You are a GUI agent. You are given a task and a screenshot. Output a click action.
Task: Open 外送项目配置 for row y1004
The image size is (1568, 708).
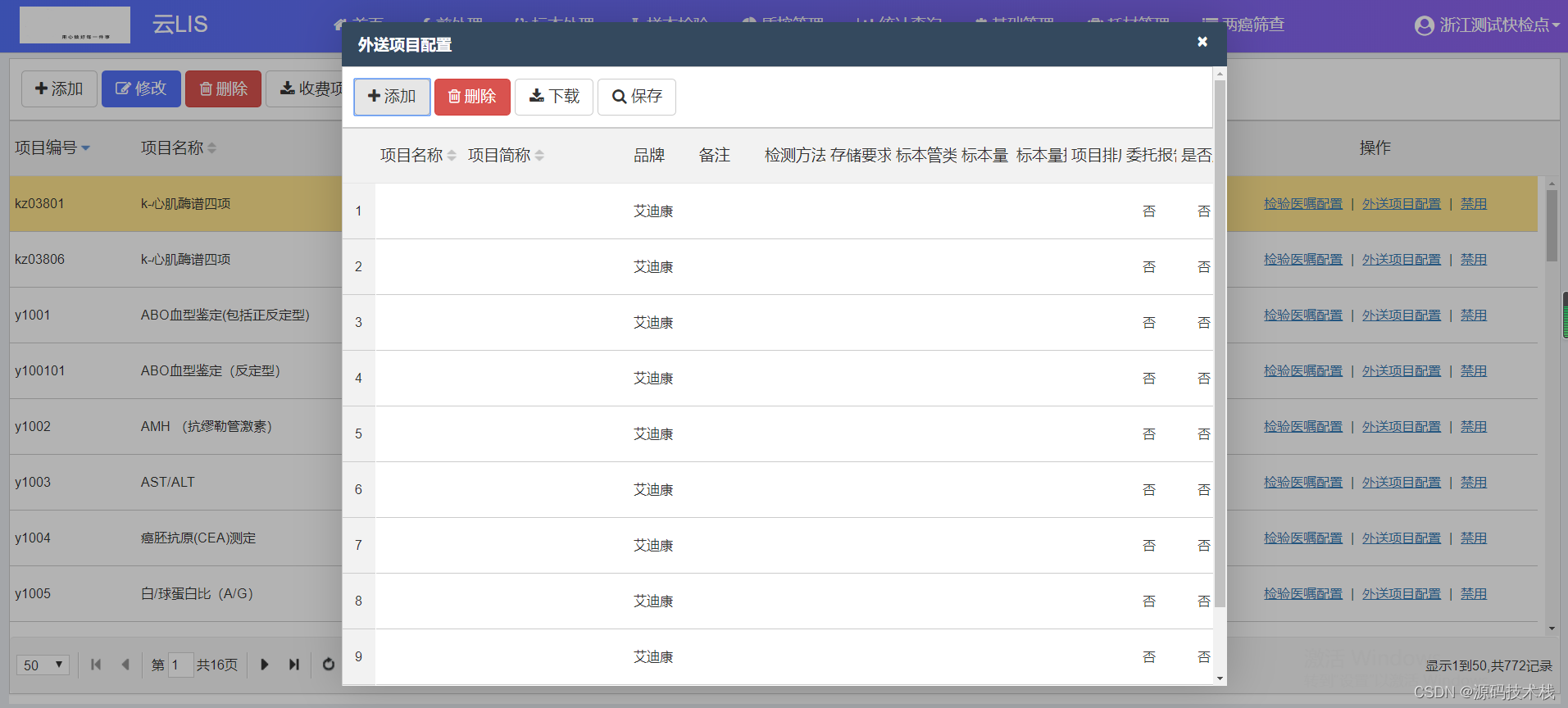pyautogui.click(x=1401, y=538)
